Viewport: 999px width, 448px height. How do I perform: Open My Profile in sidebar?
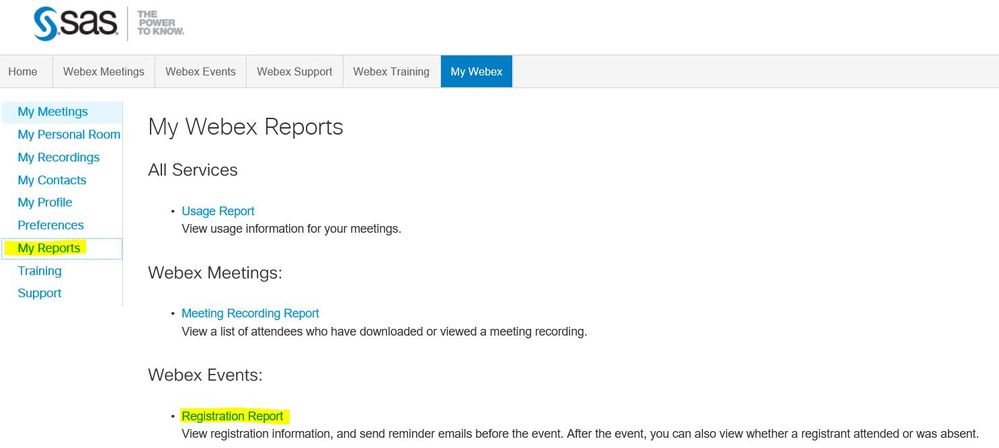45,203
